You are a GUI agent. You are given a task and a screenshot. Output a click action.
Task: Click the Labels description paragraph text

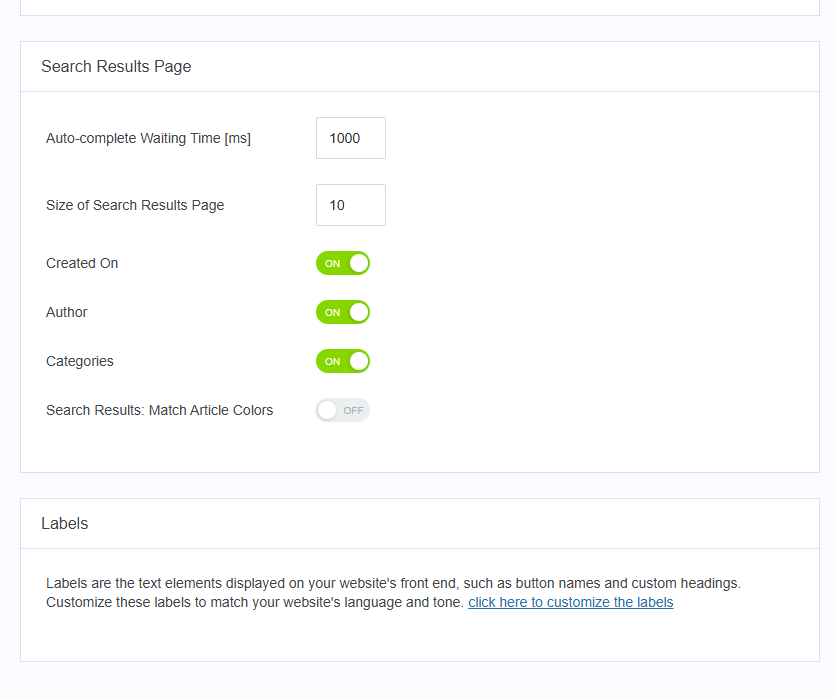pyautogui.click(x=393, y=592)
